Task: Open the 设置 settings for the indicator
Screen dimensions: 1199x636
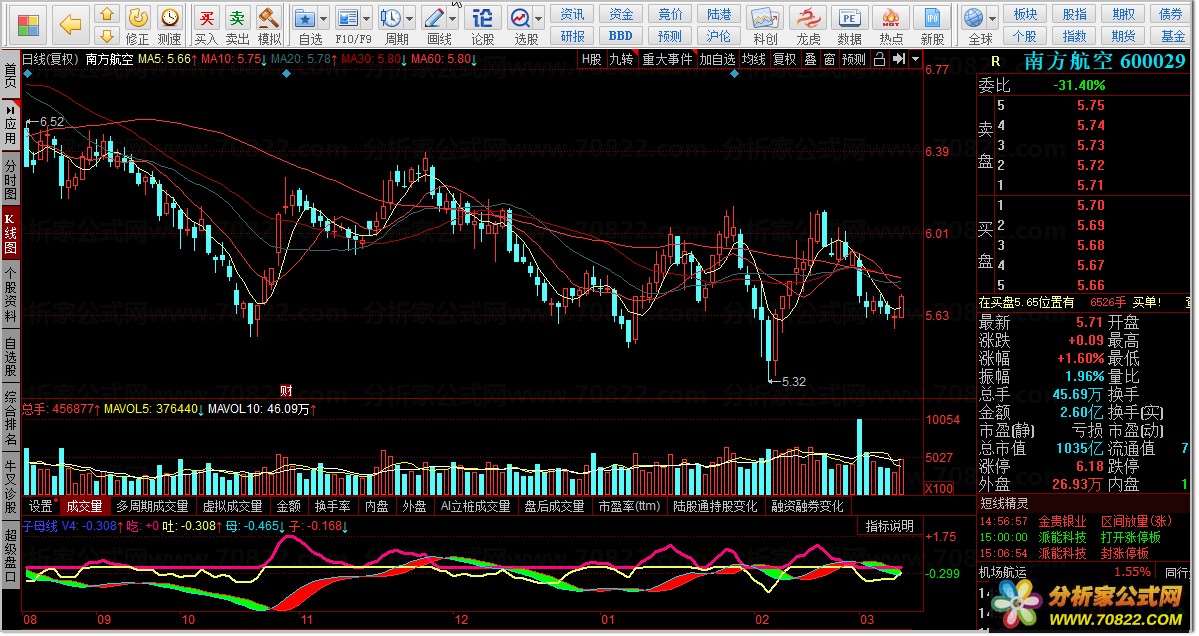Action: [x=41, y=506]
